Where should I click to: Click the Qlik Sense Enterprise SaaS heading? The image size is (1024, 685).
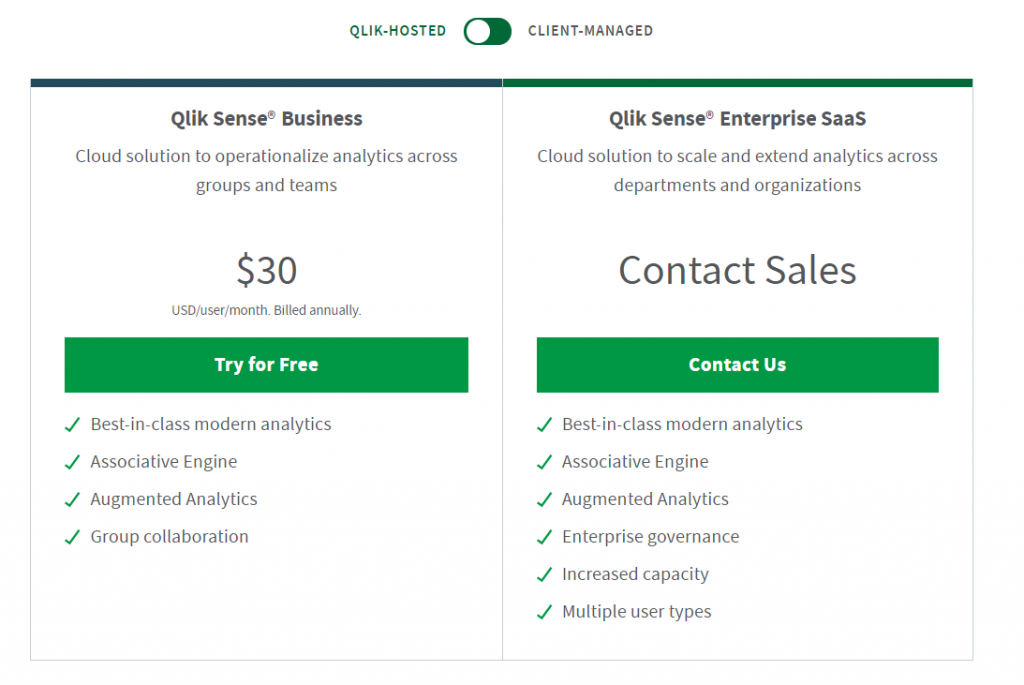coord(737,119)
